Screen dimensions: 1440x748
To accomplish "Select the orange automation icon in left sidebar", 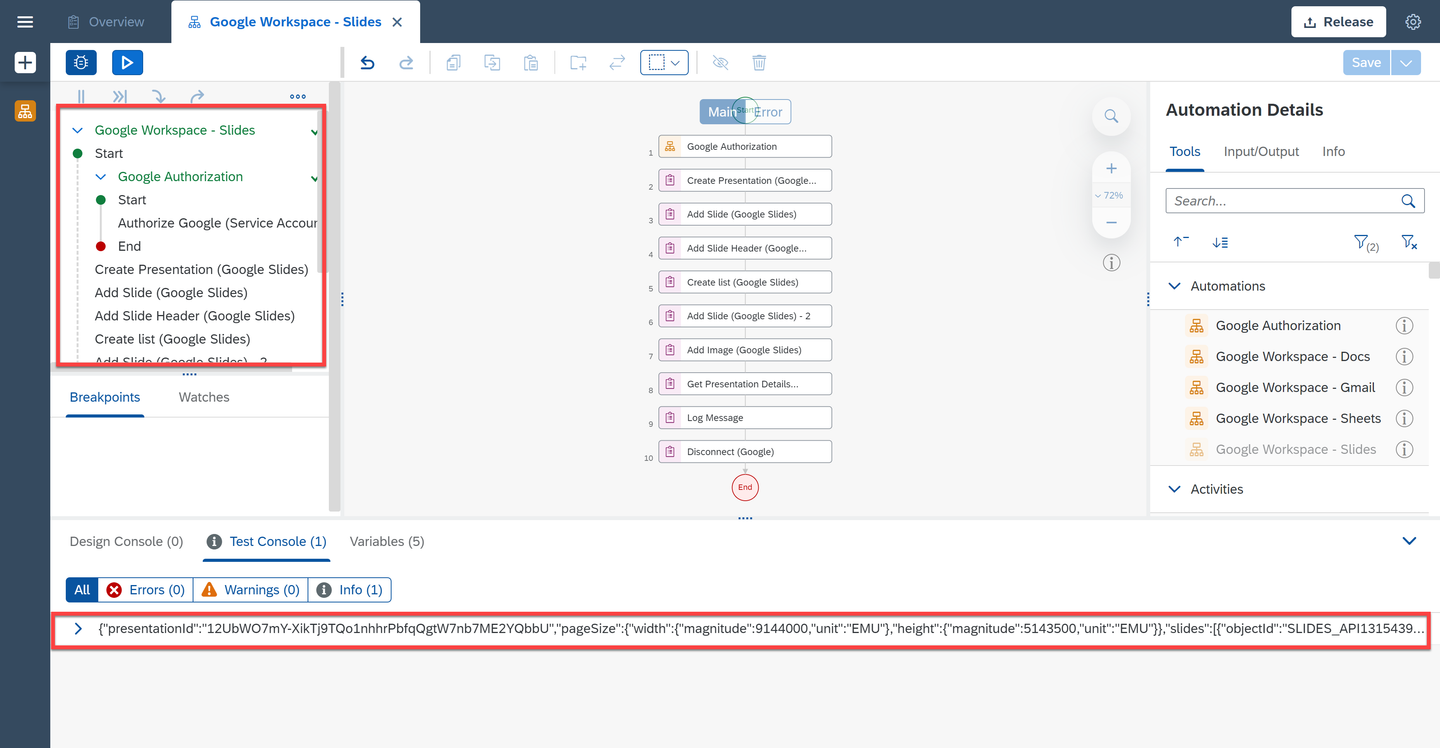I will [x=25, y=110].
